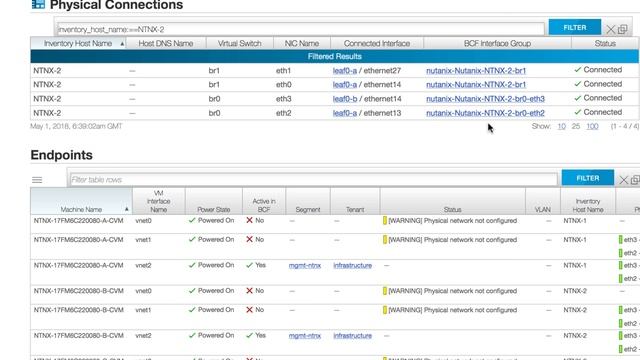Show 100 rows per page
This screenshot has width=640, height=360.
click(592, 127)
